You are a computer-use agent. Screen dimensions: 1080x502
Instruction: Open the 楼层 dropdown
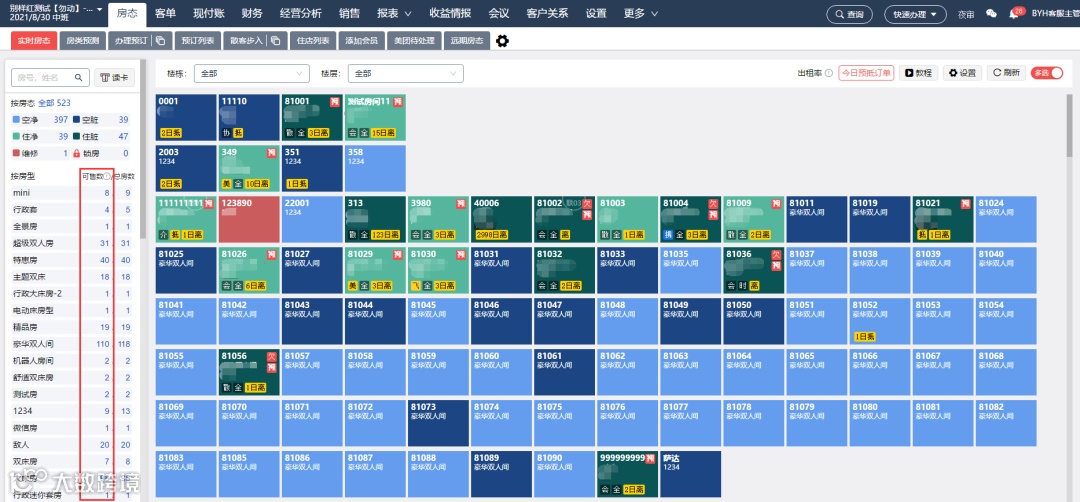point(406,73)
